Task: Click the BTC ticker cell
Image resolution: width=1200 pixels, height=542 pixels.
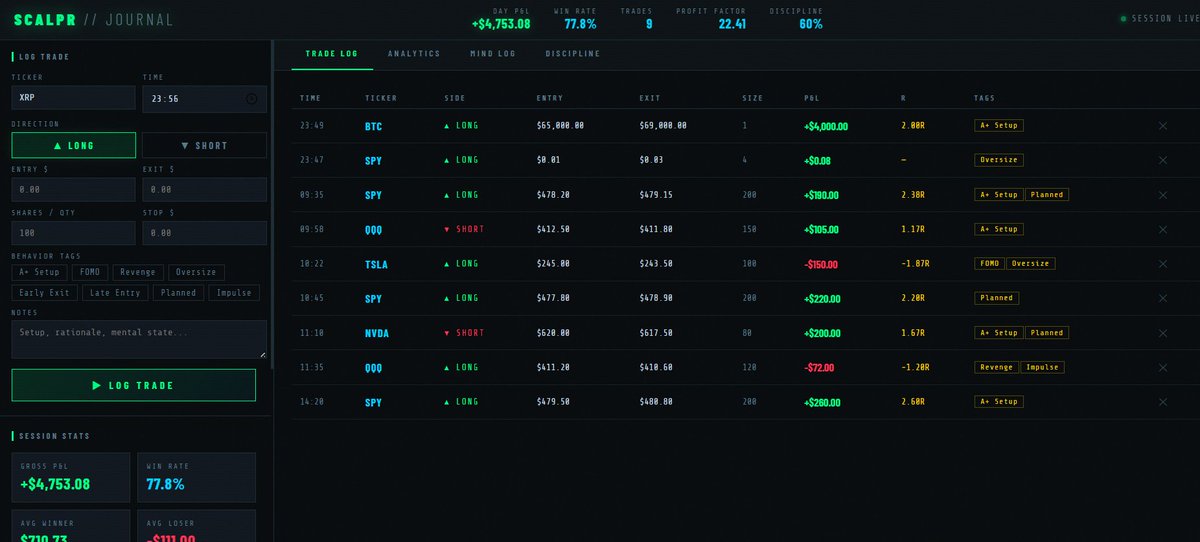Action: click(373, 126)
